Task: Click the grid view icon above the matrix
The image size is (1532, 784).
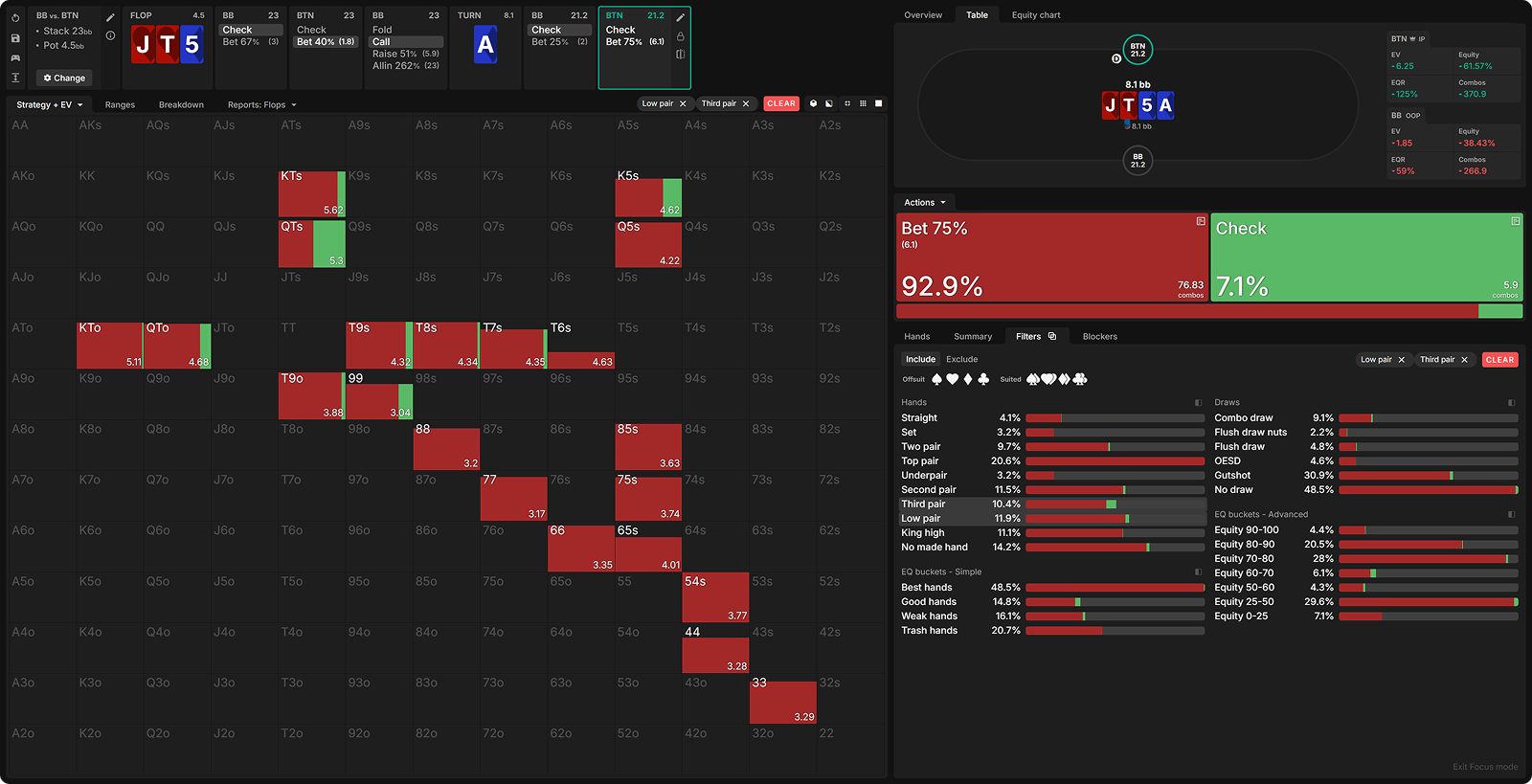Action: [x=863, y=103]
